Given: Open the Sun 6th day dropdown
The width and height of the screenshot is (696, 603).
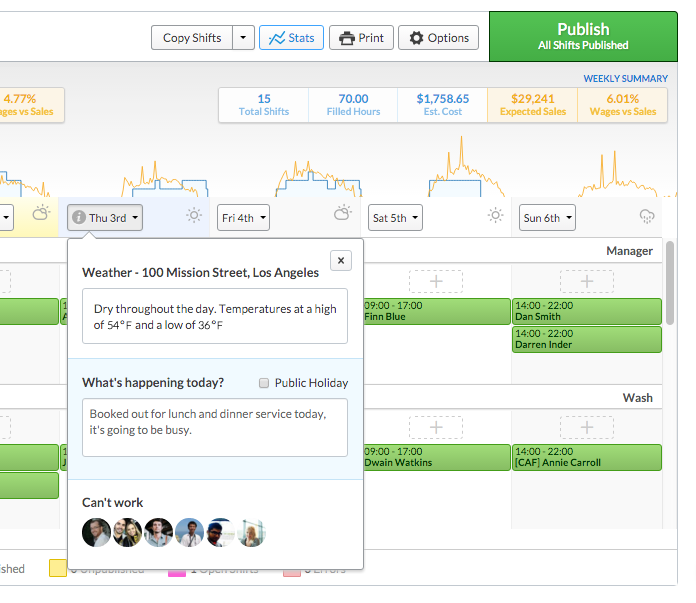Looking at the screenshot, I should pyautogui.click(x=548, y=217).
